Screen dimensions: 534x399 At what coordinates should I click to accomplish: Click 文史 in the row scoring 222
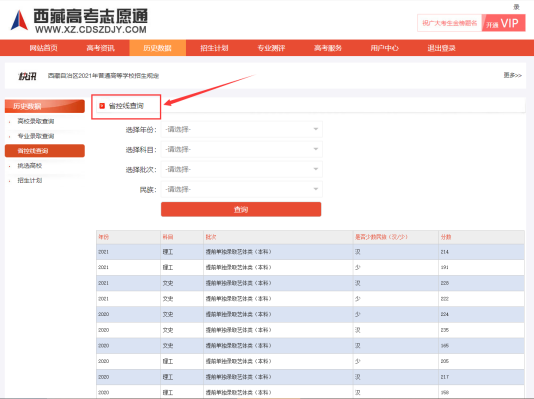pos(168,299)
